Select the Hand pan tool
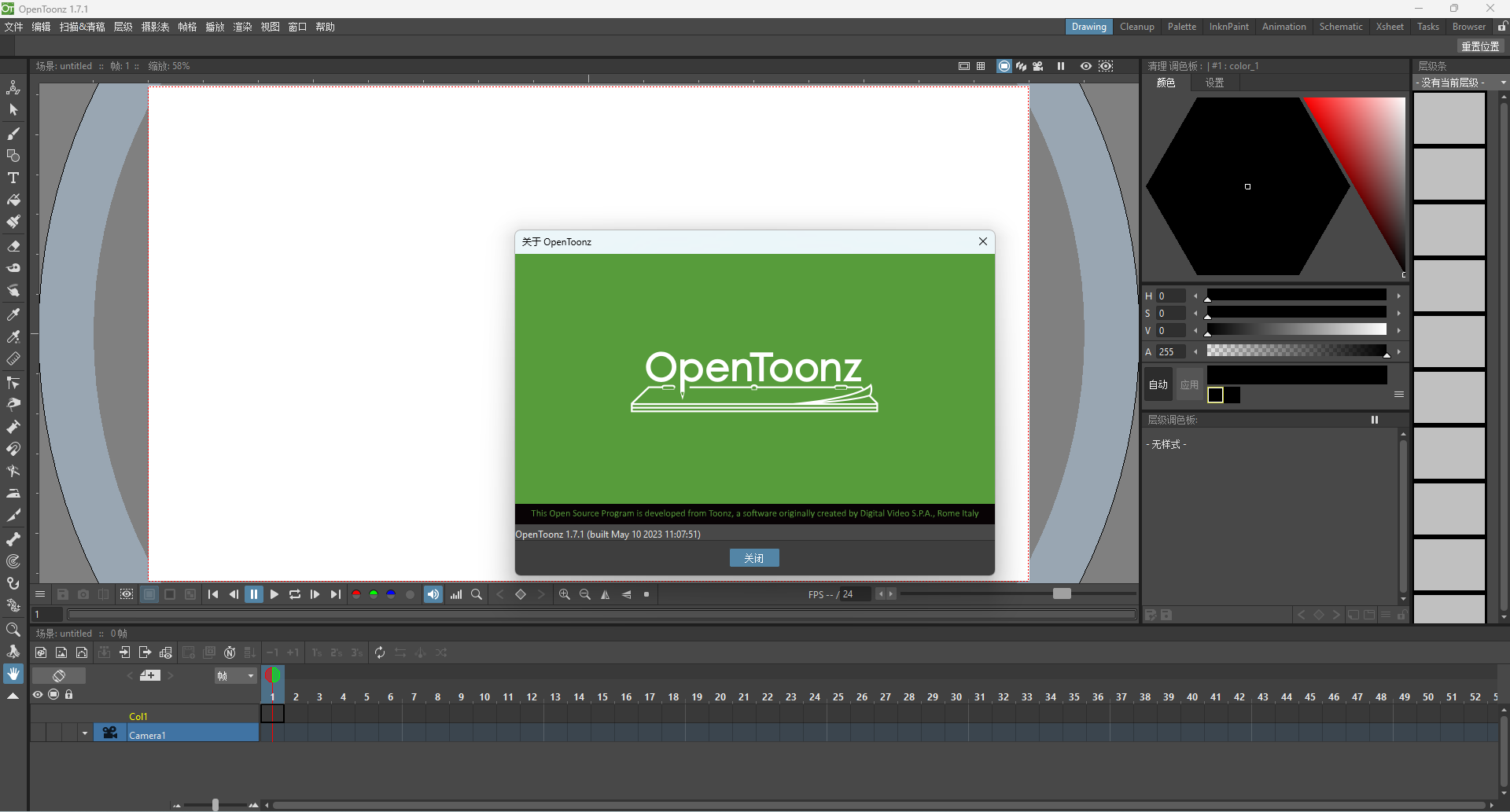1510x812 pixels. pyautogui.click(x=13, y=674)
